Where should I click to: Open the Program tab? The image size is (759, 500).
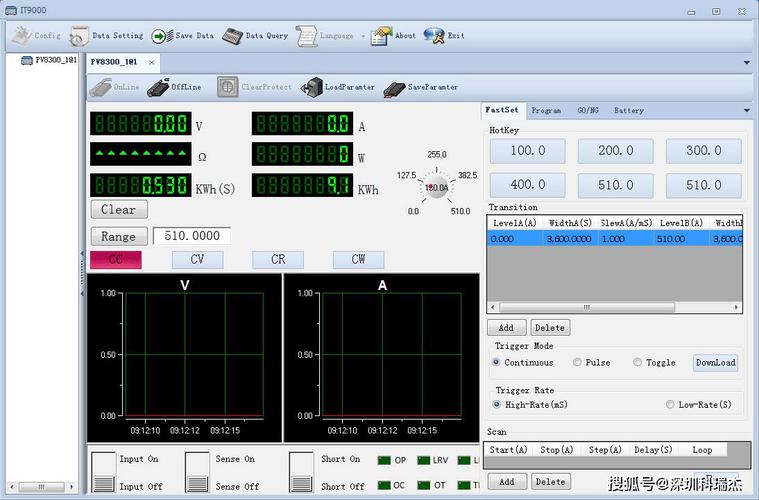tap(546, 110)
